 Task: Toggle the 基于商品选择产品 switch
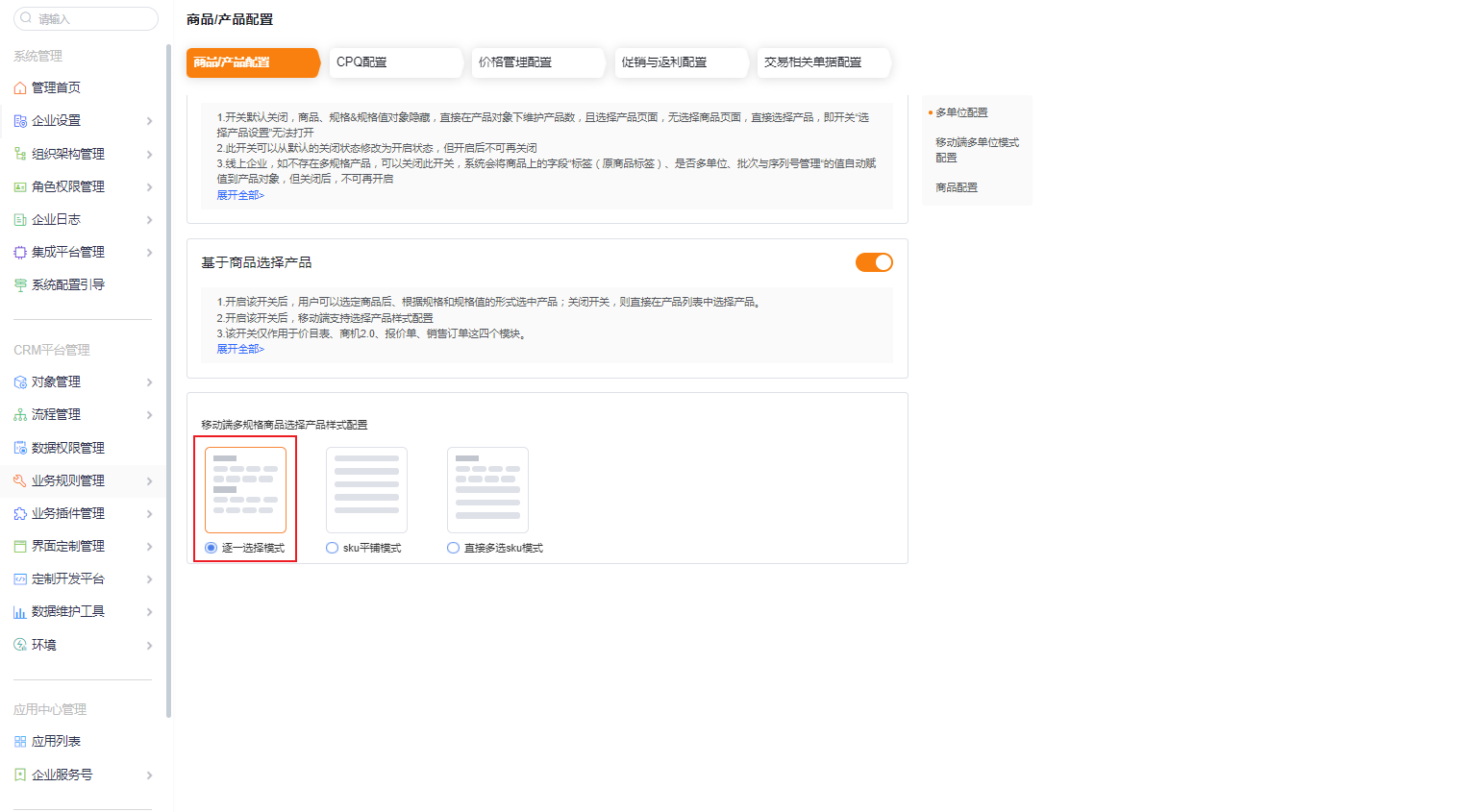click(x=874, y=262)
